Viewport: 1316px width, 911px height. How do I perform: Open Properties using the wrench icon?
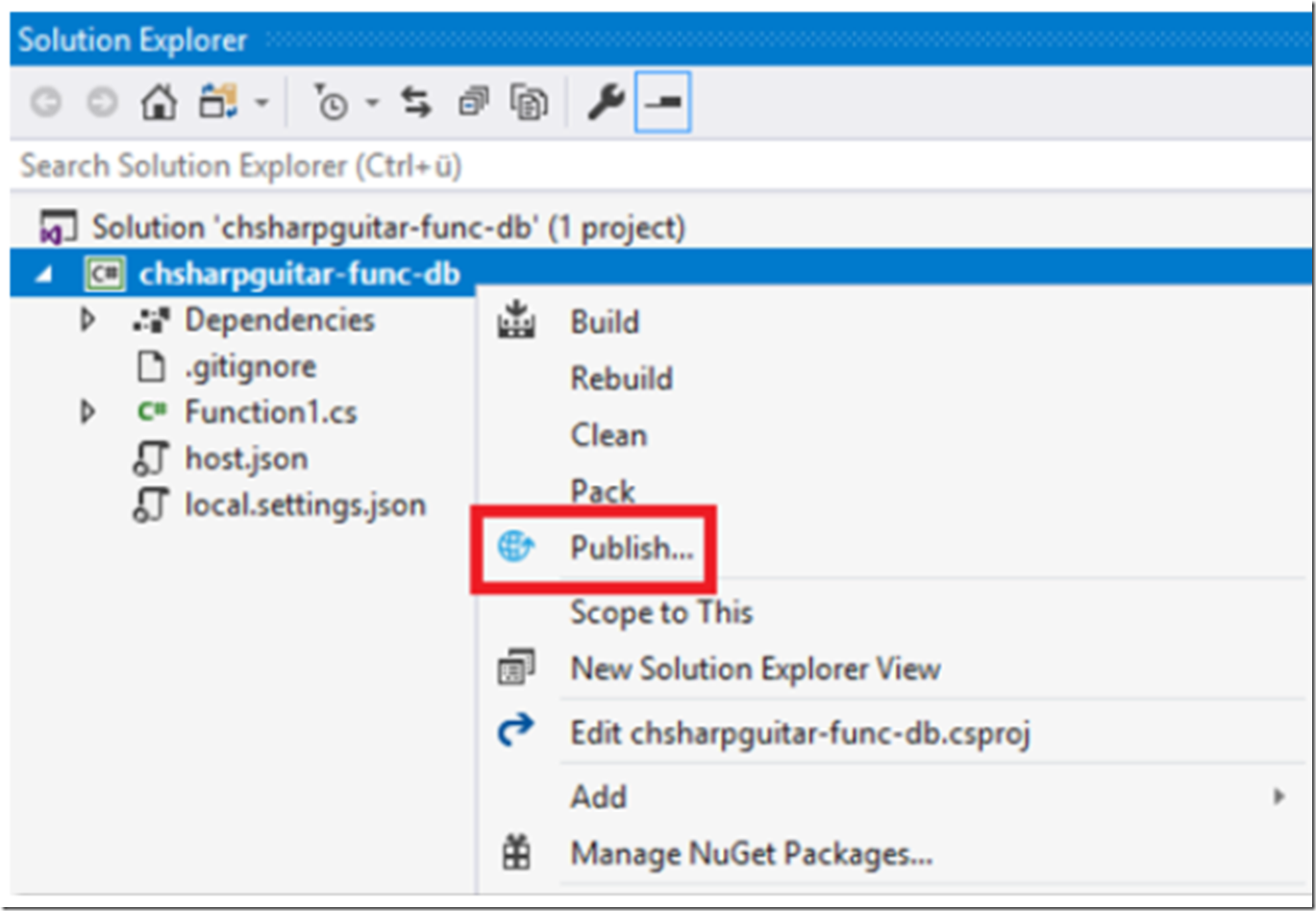tap(604, 100)
